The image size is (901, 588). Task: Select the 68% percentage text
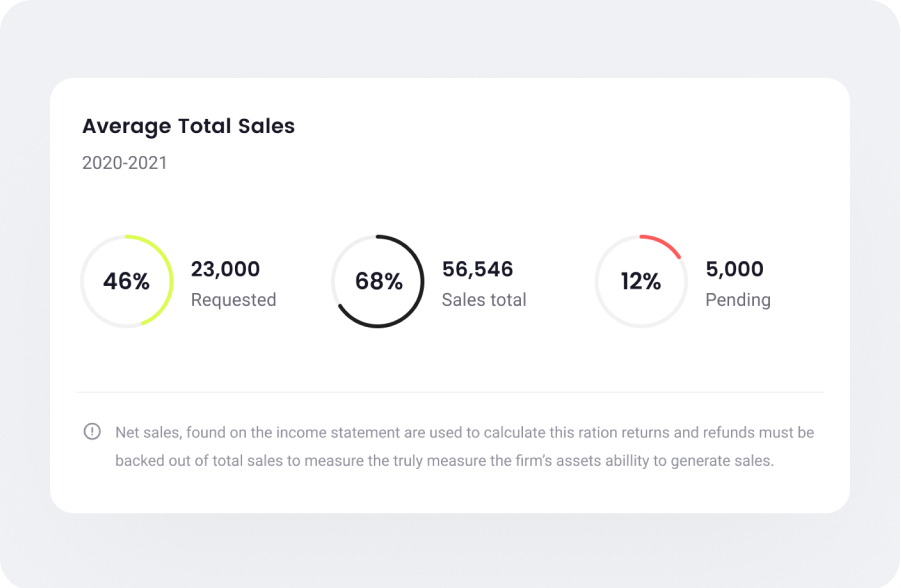tap(378, 282)
